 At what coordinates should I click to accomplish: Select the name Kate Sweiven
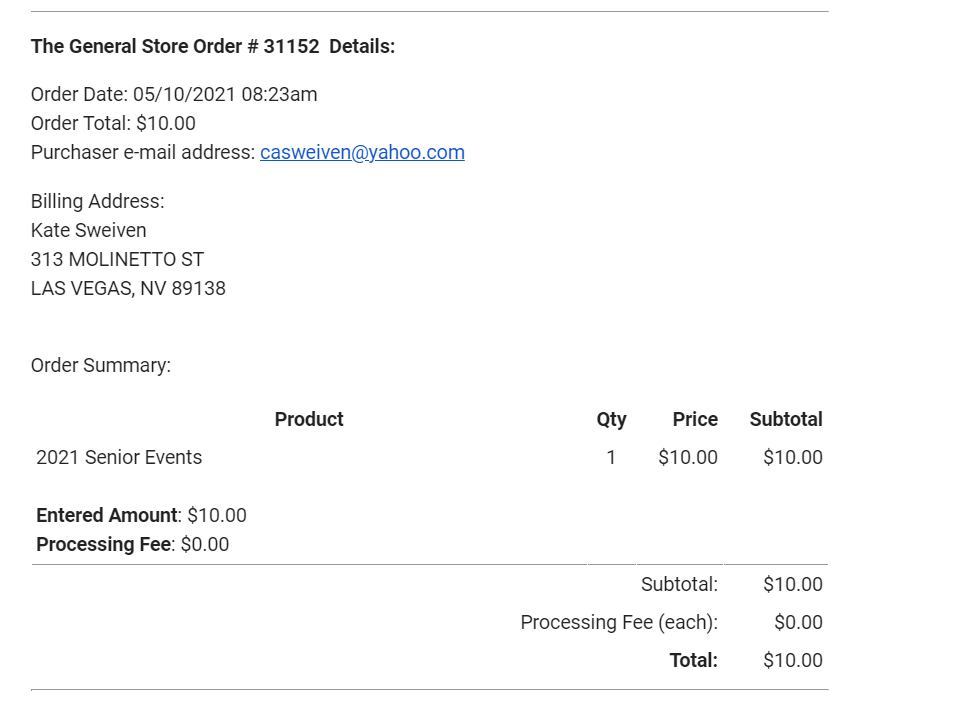[88, 231]
